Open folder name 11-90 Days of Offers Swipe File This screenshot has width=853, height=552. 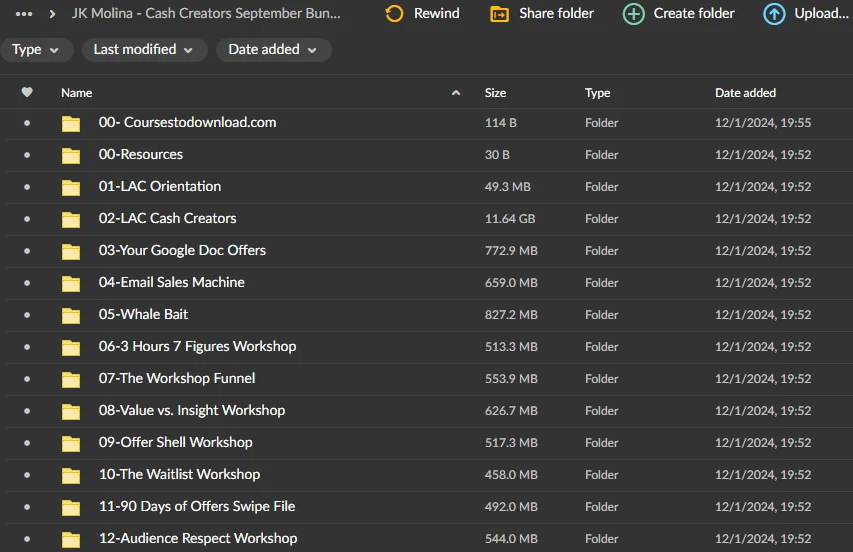tap(197, 506)
